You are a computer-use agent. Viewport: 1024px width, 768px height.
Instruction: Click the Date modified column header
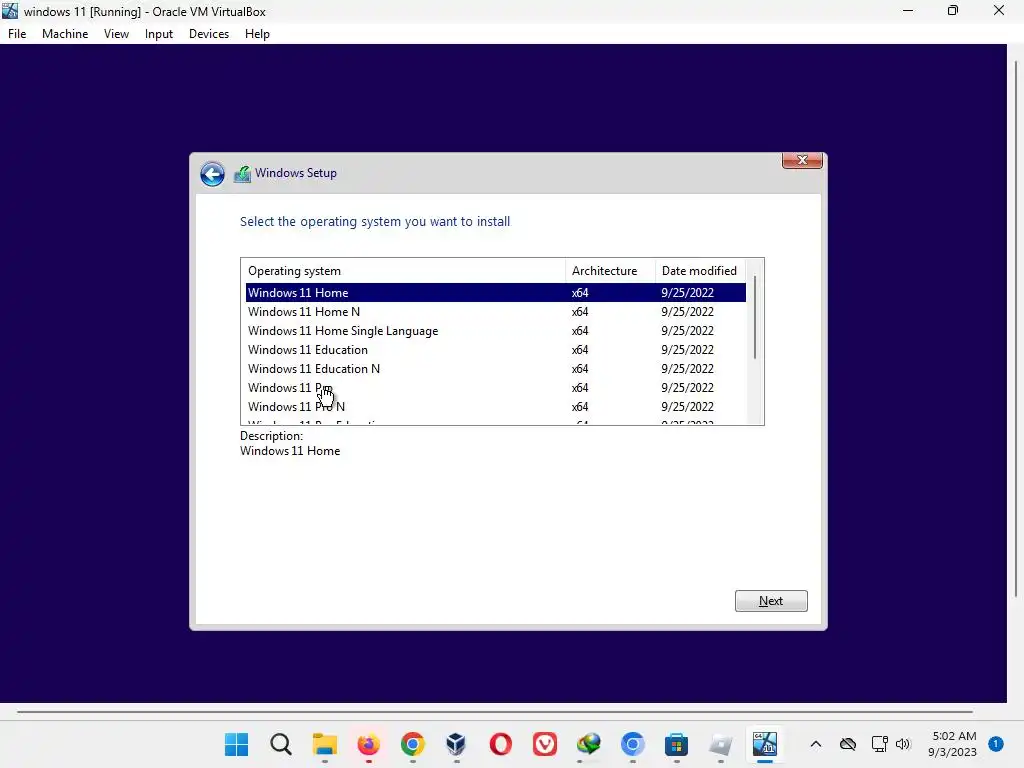click(700, 270)
